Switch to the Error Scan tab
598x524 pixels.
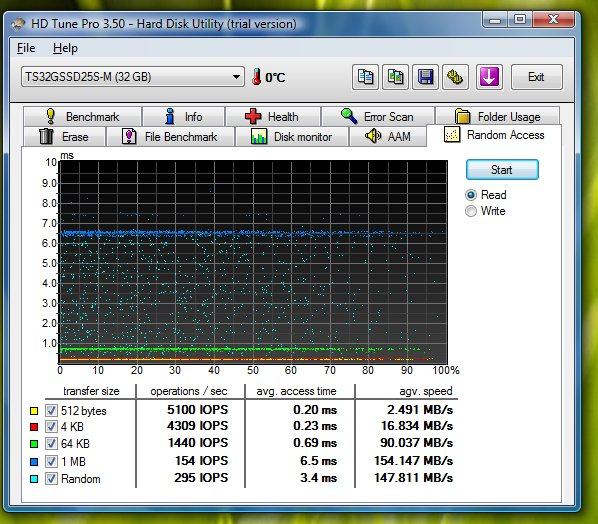point(378,116)
